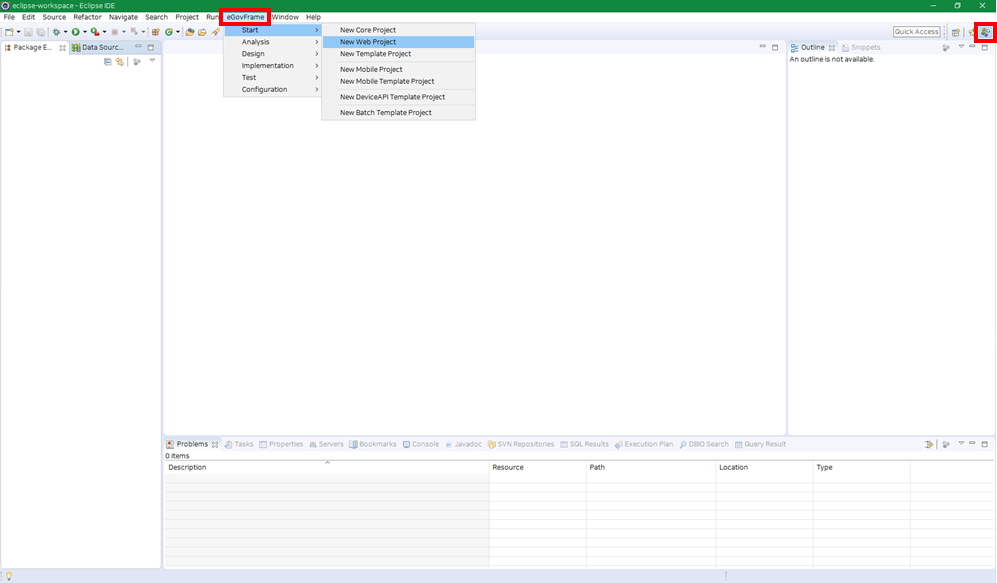
Task: Sort problems by Description column header
Action: click(327, 467)
